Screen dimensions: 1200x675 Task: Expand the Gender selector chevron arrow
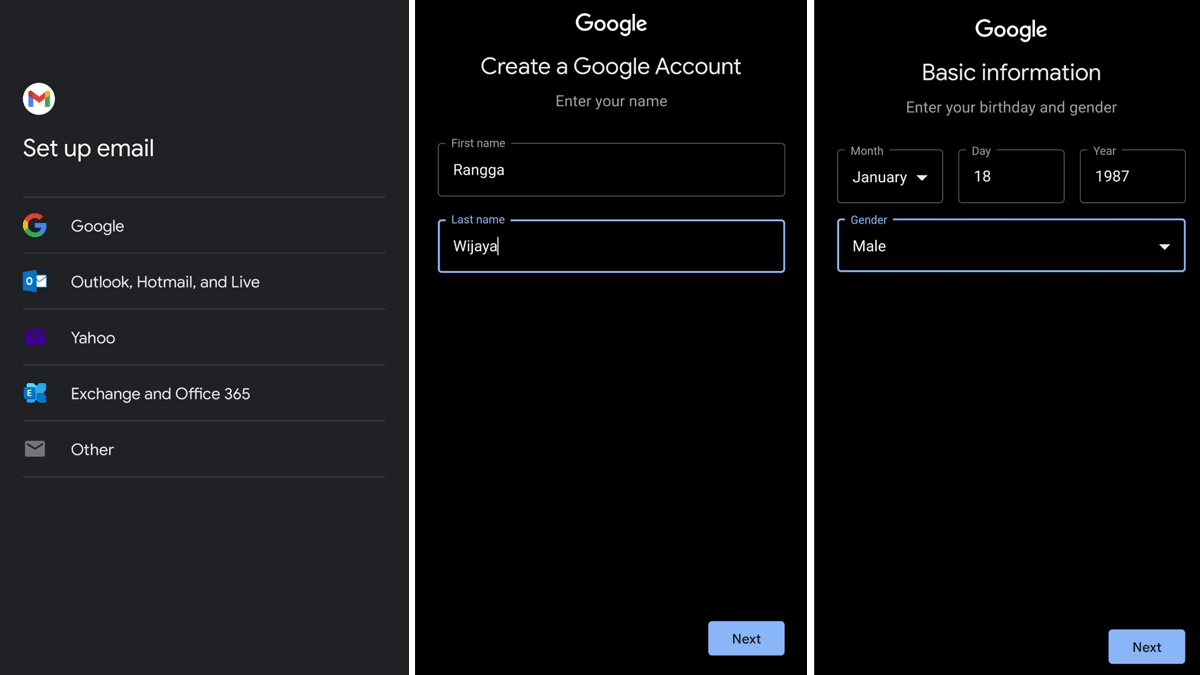click(x=1163, y=245)
